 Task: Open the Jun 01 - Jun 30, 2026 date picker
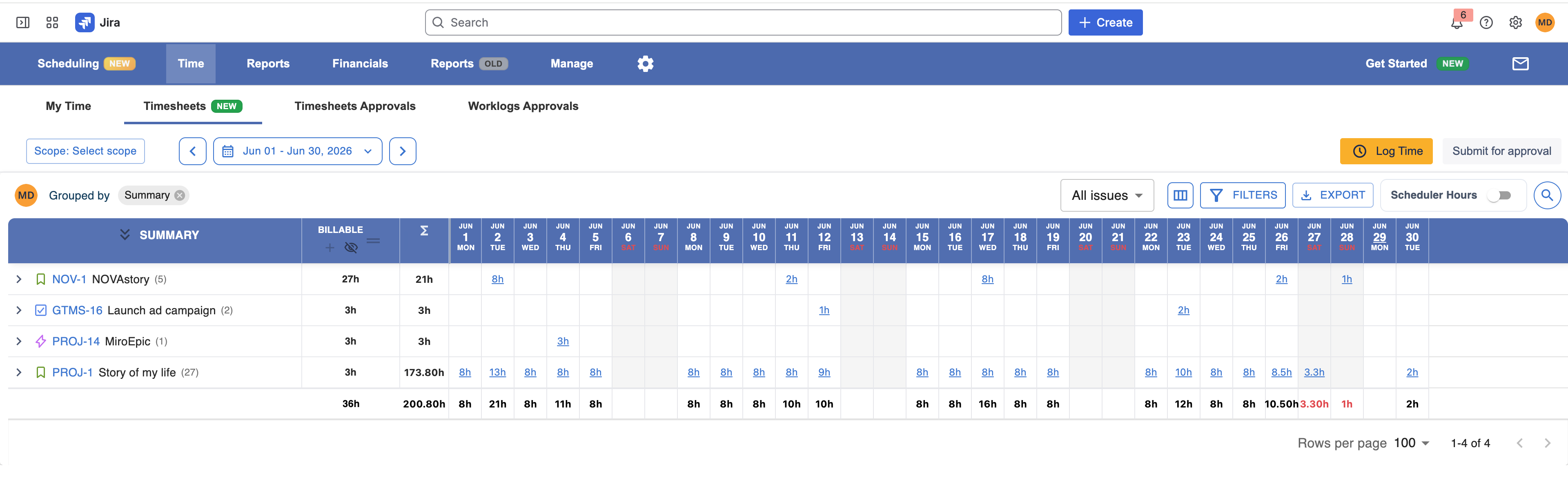[x=298, y=151]
